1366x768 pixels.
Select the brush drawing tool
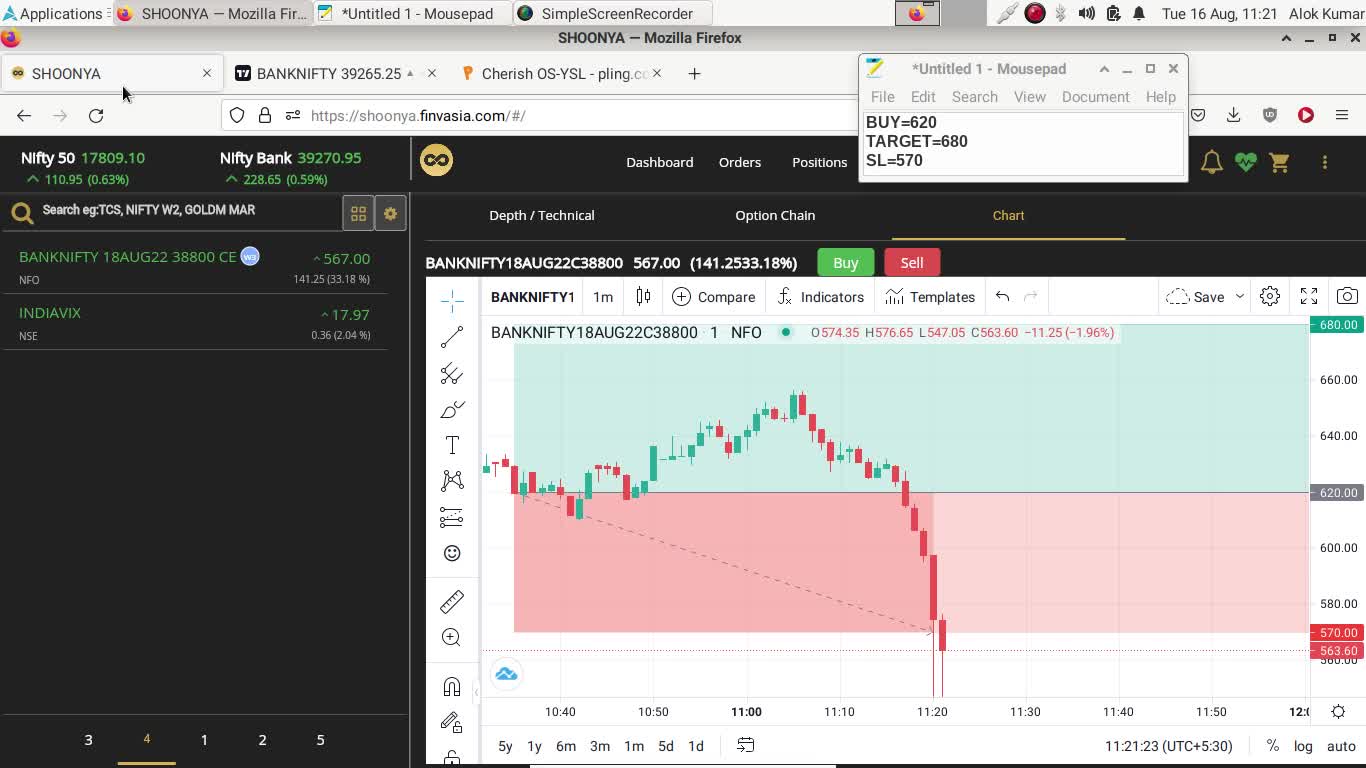(452, 410)
